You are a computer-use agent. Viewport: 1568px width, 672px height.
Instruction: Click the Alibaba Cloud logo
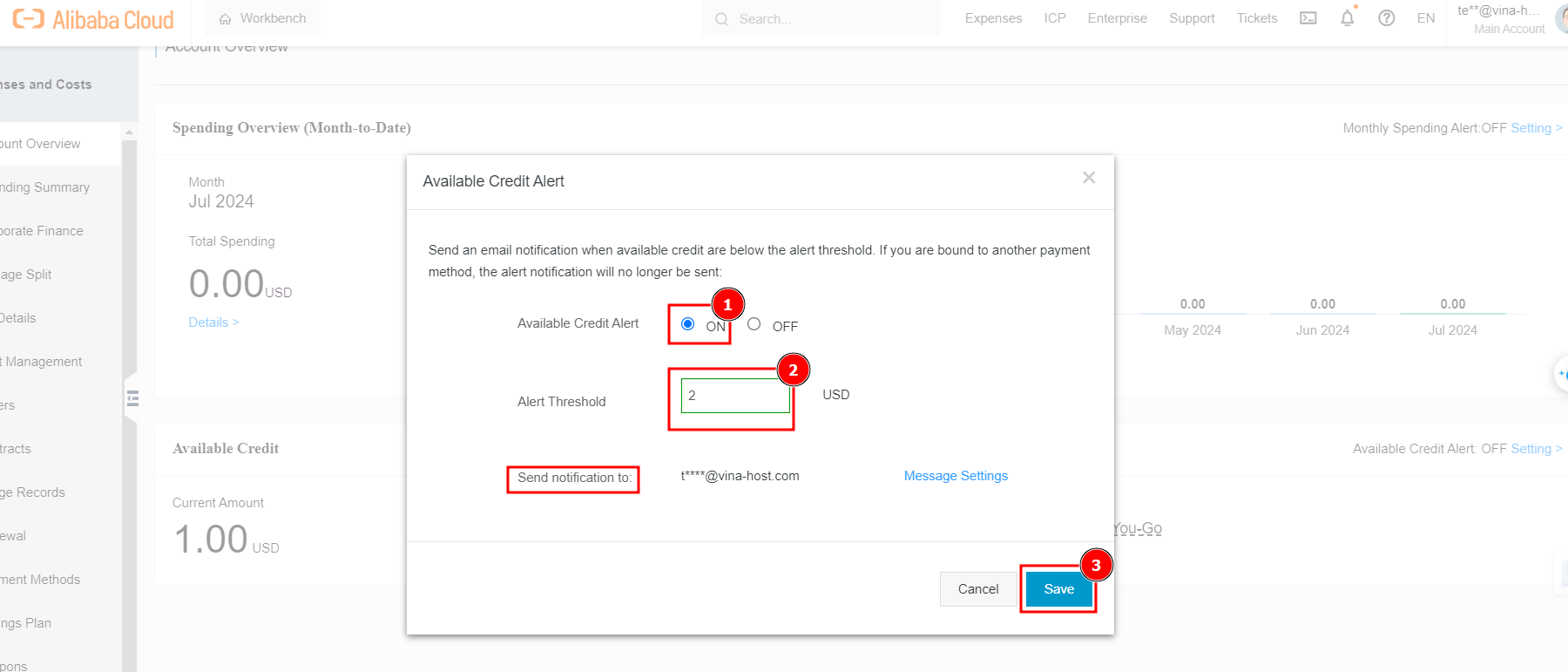pyautogui.click(x=93, y=19)
